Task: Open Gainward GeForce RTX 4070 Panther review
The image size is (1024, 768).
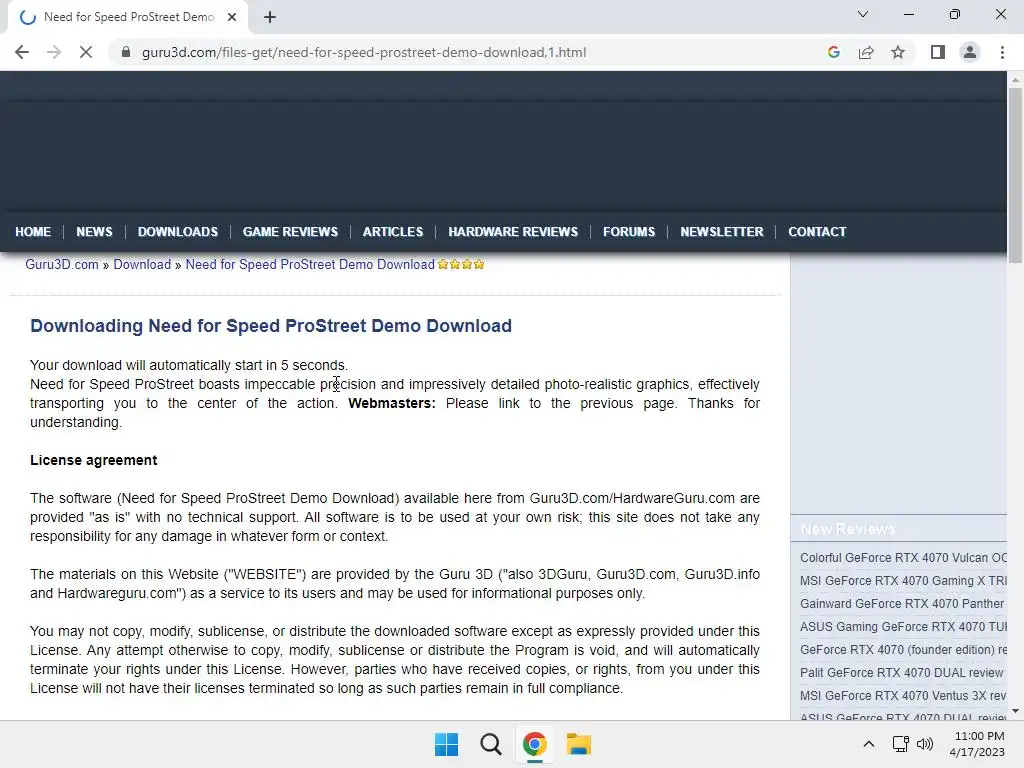Action: (902, 603)
